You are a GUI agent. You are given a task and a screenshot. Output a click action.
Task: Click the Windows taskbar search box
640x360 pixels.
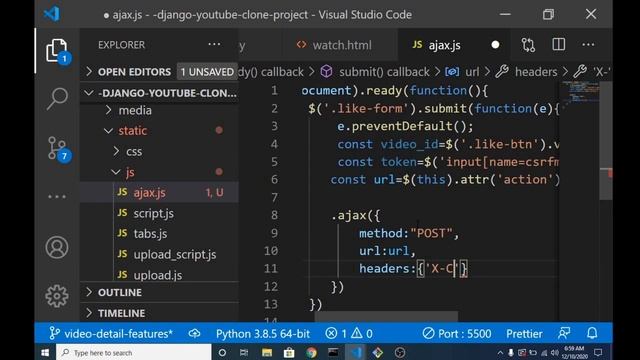(x=134, y=352)
